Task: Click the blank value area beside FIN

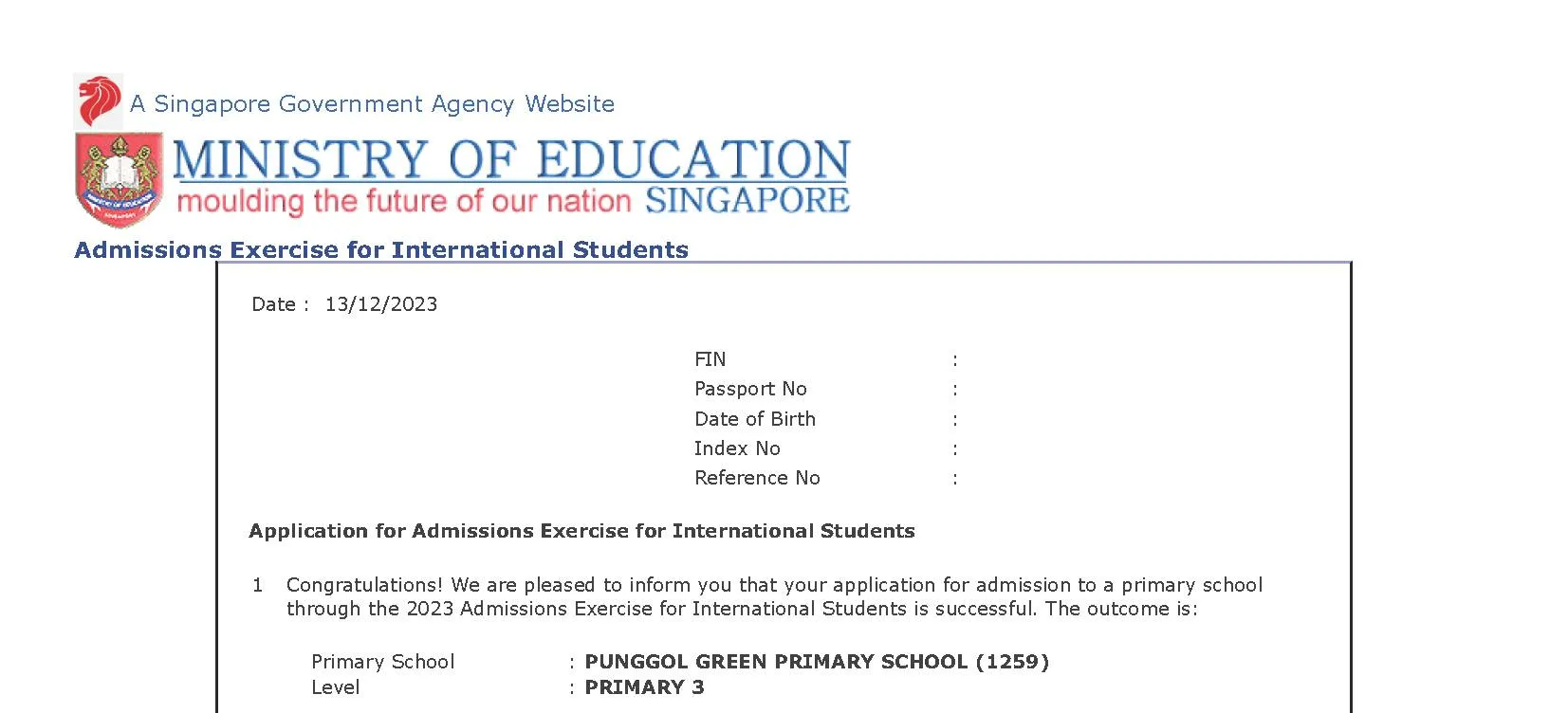Action: tap(1138, 359)
